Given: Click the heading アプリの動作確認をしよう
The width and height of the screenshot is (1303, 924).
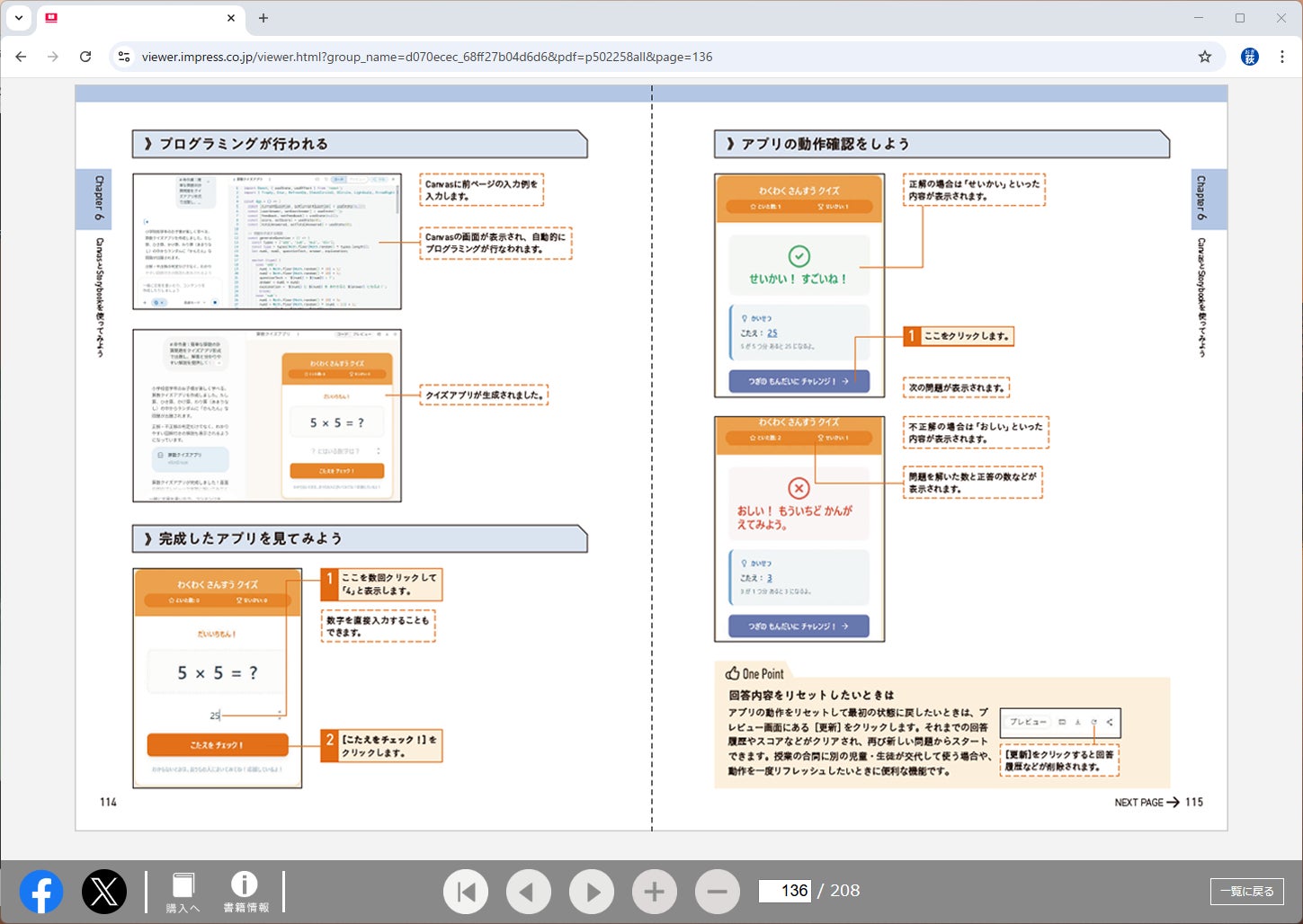Looking at the screenshot, I should point(825,144).
